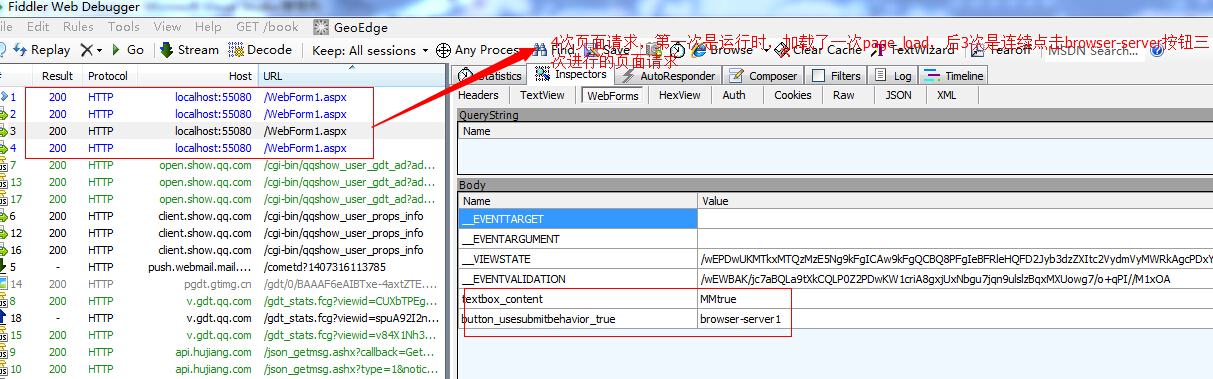Toggle Decode mode in toolbar
Image resolution: width=1213 pixels, height=379 pixels.
click(261, 49)
